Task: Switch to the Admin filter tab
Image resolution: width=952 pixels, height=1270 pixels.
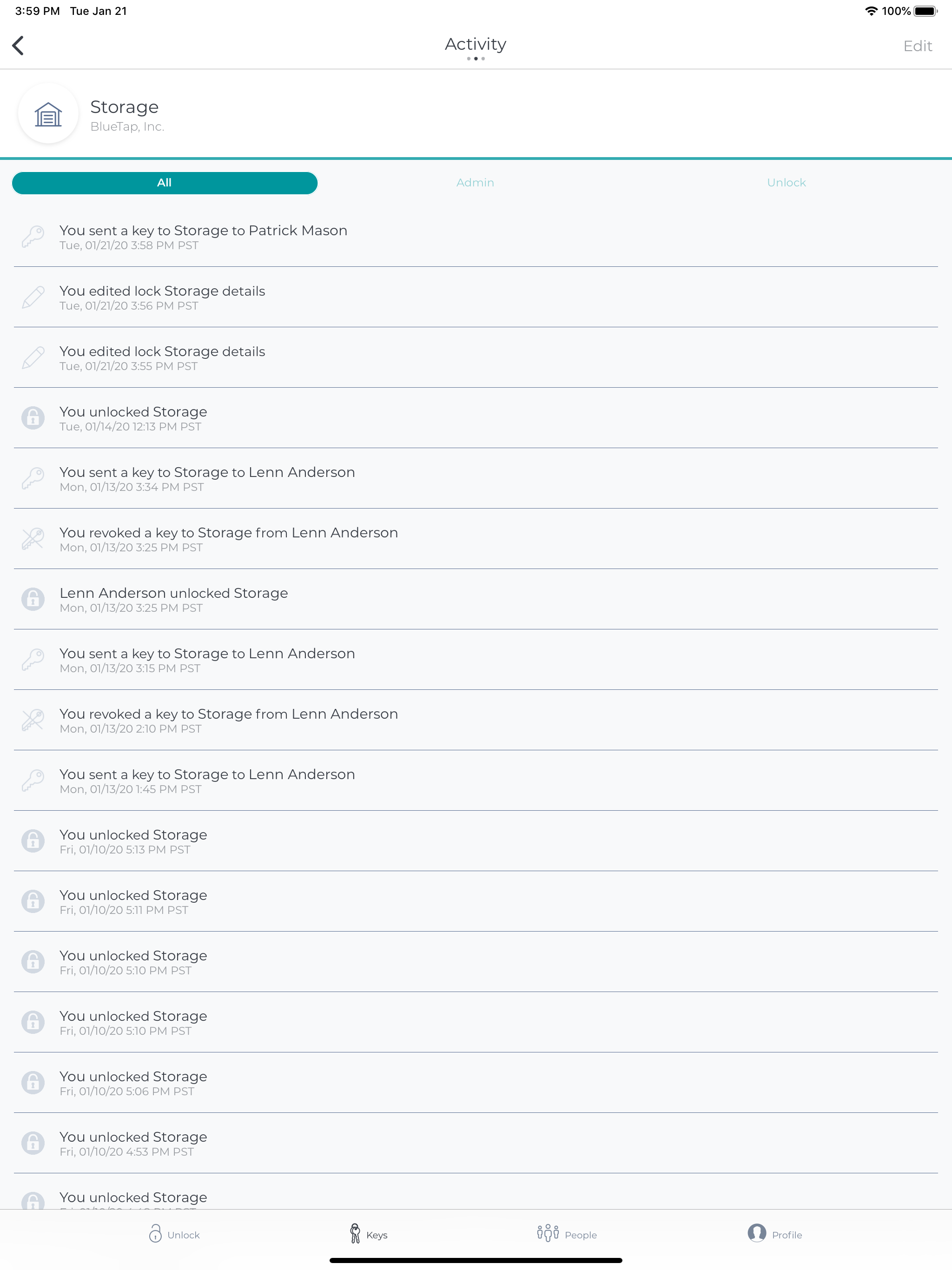Action: pos(476,183)
